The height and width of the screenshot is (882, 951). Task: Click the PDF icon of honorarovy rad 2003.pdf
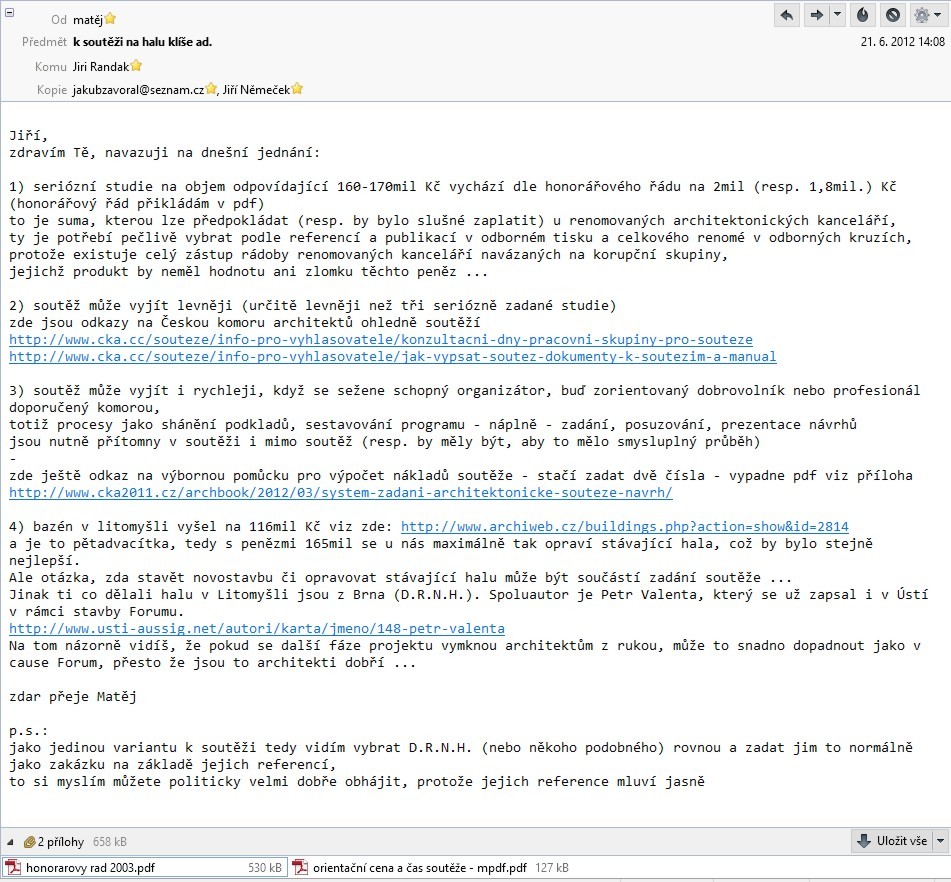coord(13,868)
